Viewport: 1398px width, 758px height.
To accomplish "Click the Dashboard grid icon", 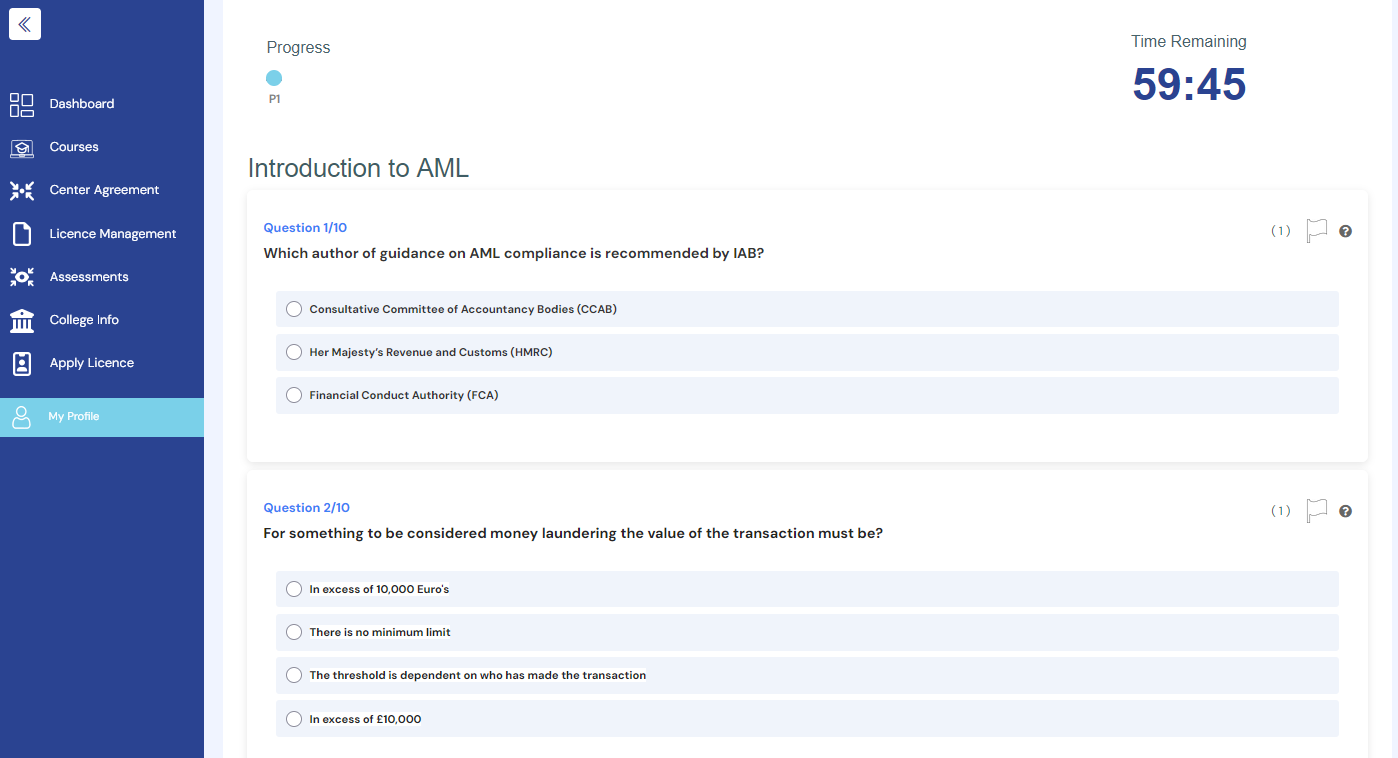I will coord(22,104).
